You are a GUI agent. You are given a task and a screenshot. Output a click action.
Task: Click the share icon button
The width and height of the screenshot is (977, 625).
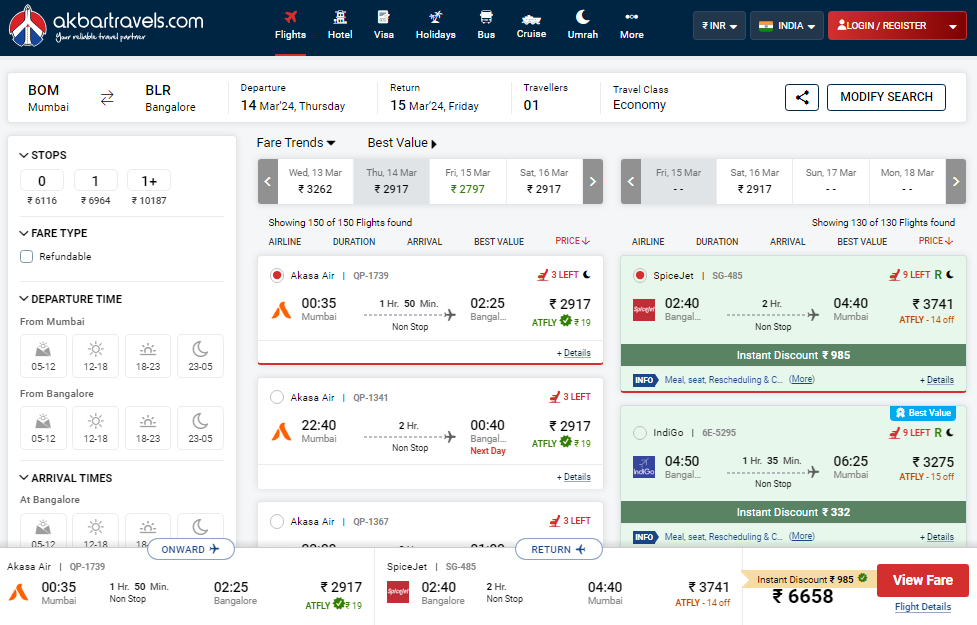(802, 97)
